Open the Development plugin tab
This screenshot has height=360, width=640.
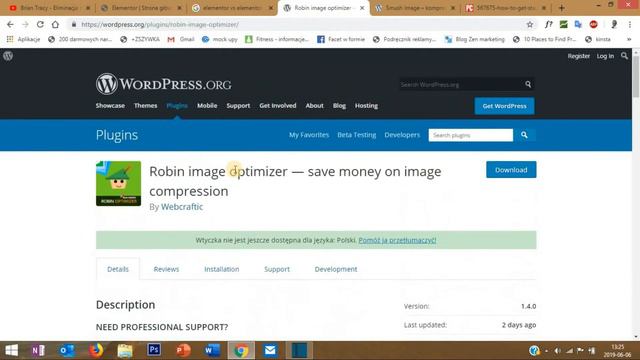click(336, 269)
